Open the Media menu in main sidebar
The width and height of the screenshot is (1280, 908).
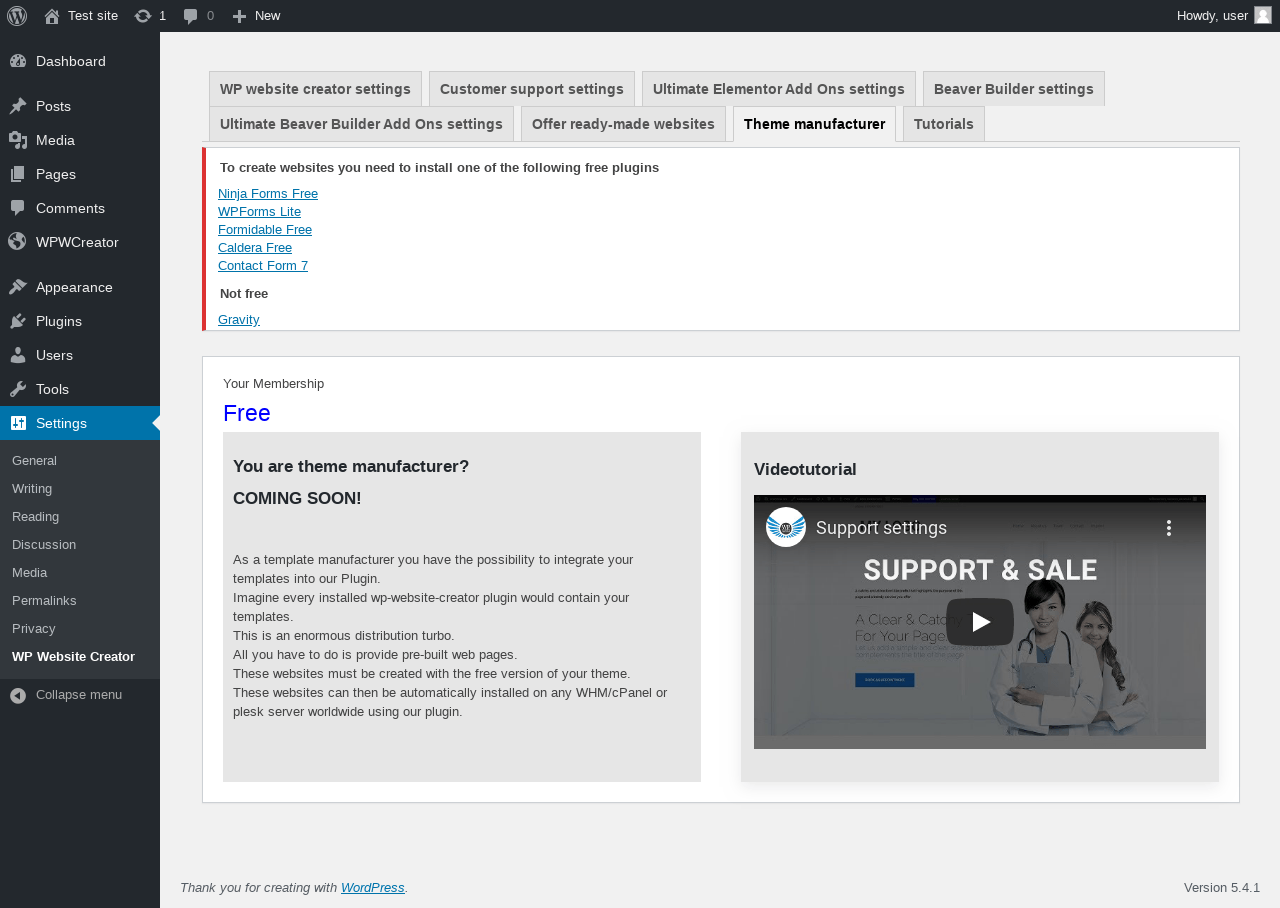pyautogui.click(x=80, y=140)
